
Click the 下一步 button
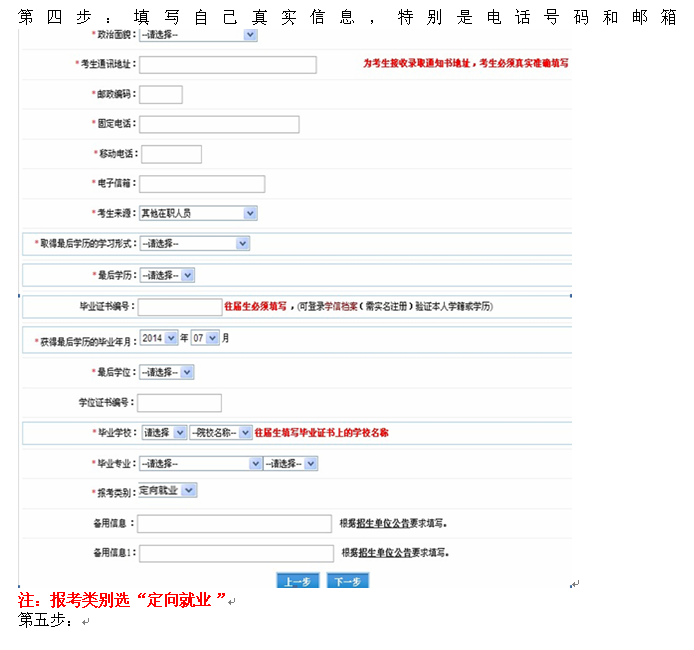click(x=348, y=582)
